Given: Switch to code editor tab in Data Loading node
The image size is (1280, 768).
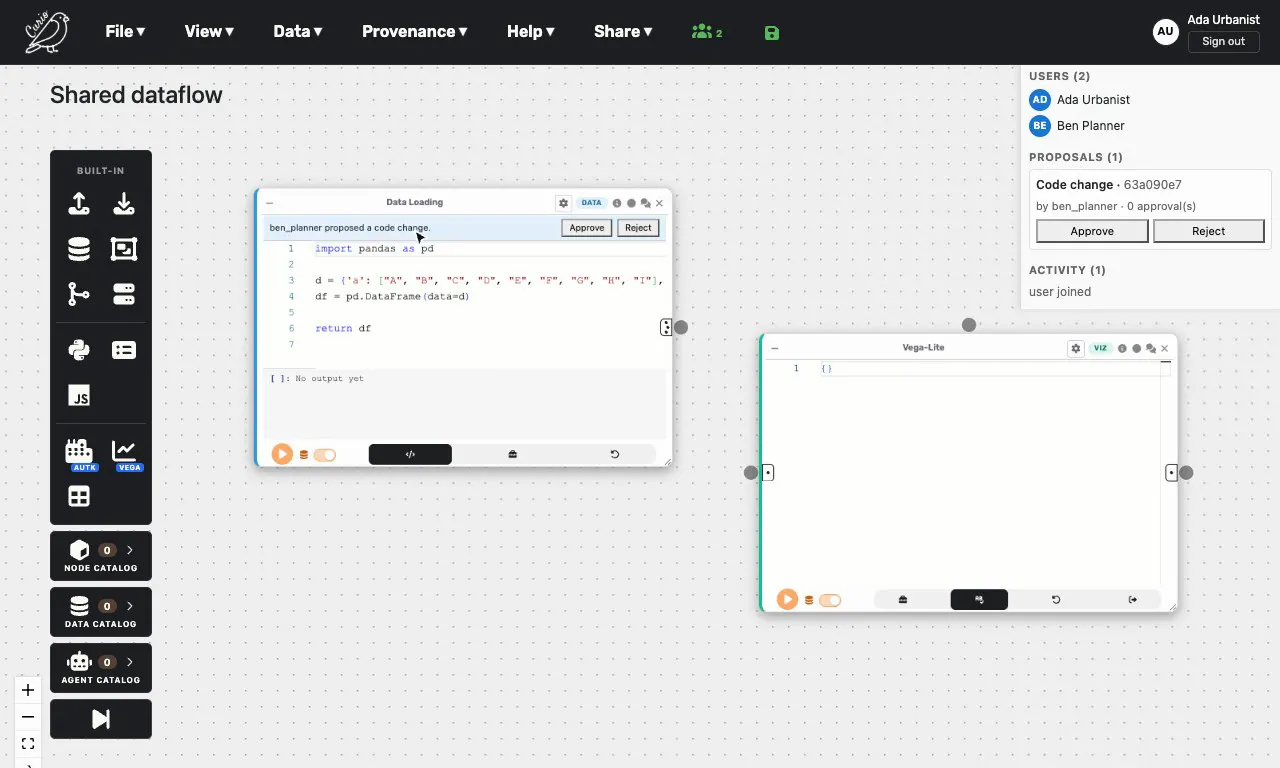Looking at the screenshot, I should click(x=410, y=454).
